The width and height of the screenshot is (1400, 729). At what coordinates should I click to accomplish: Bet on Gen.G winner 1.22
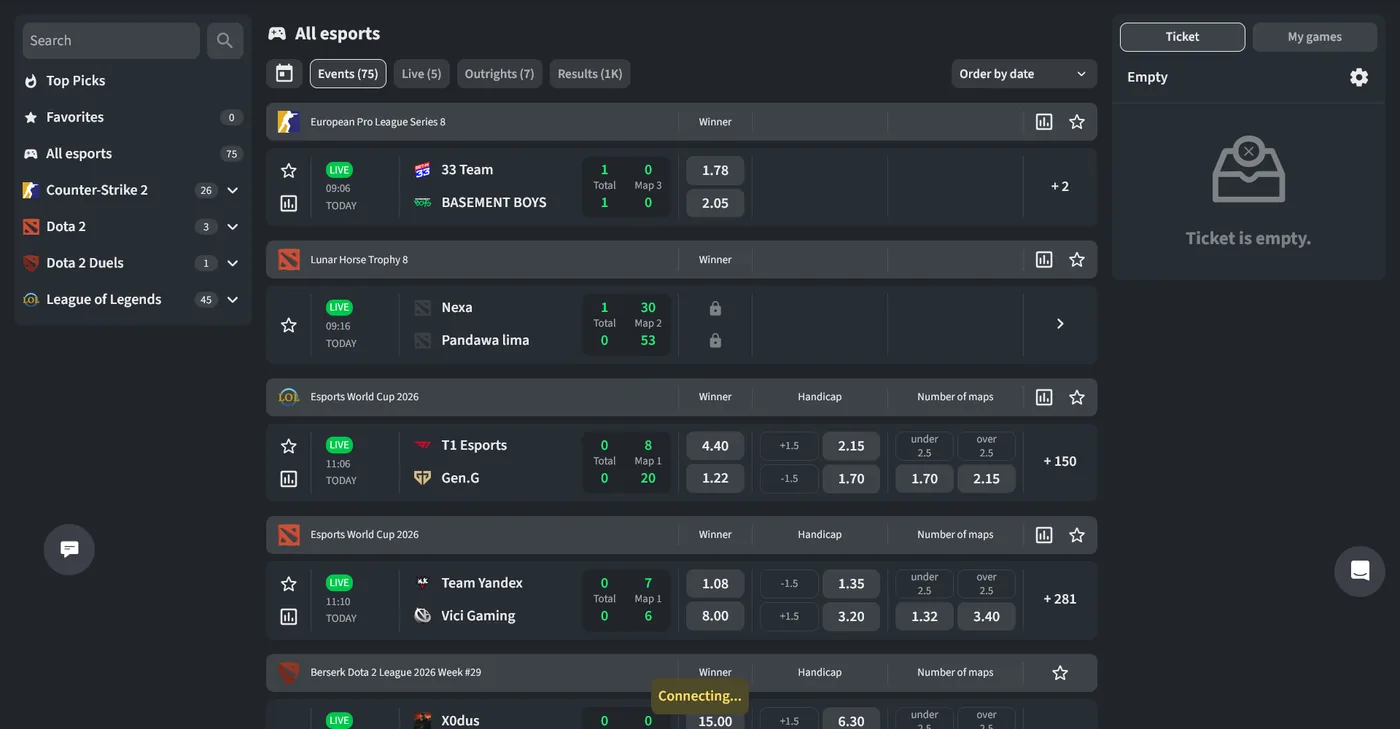point(715,479)
